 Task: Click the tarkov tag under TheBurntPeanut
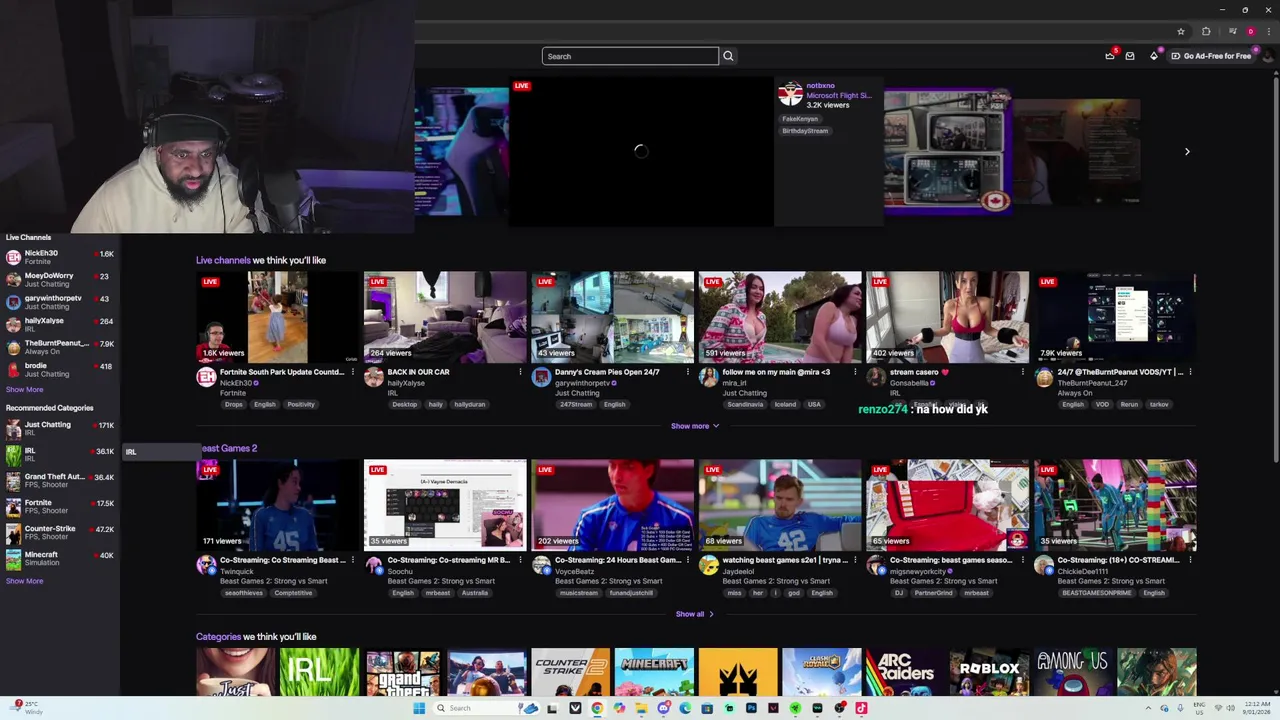tap(1159, 405)
